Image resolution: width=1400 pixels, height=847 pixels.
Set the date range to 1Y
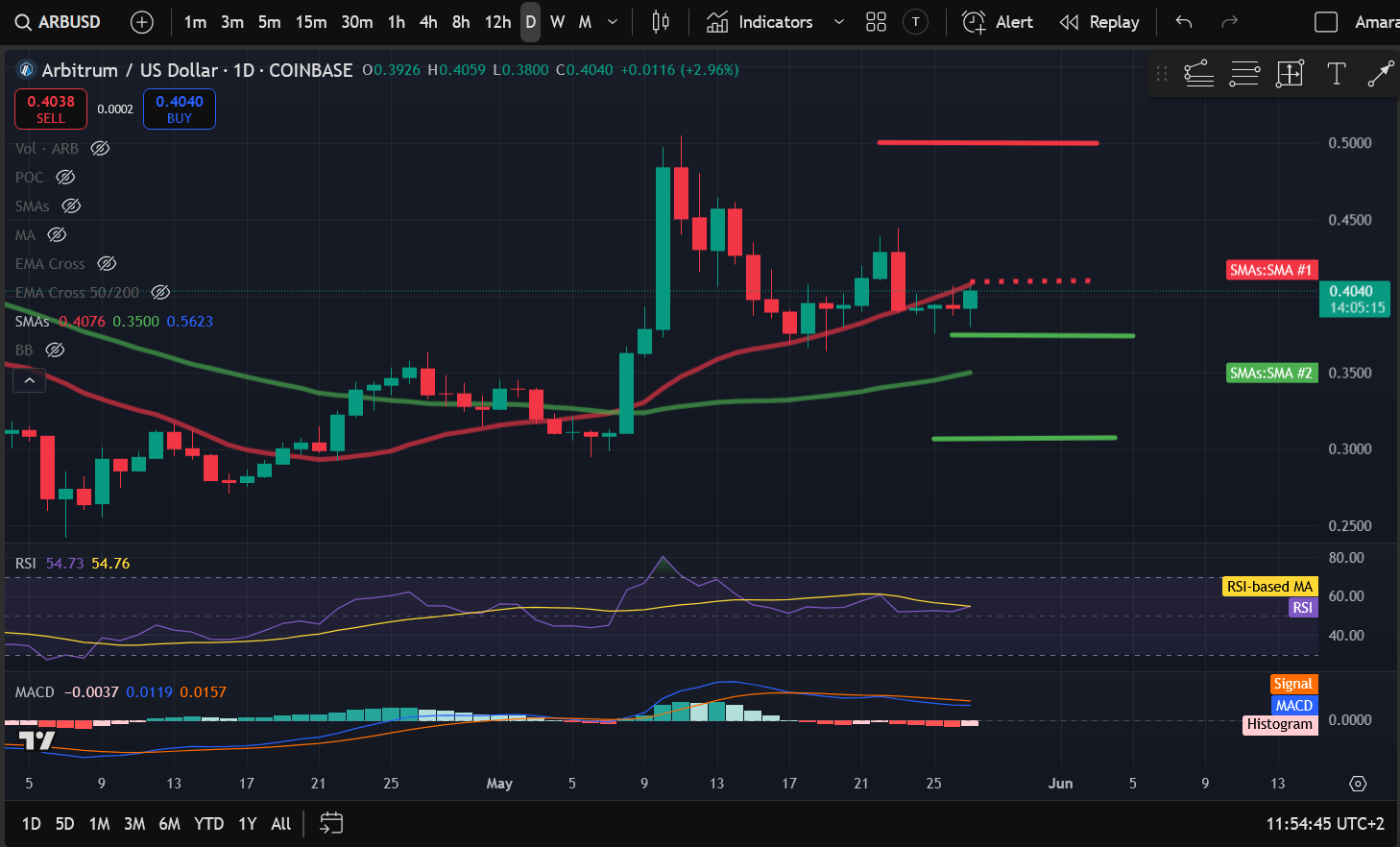(x=248, y=824)
